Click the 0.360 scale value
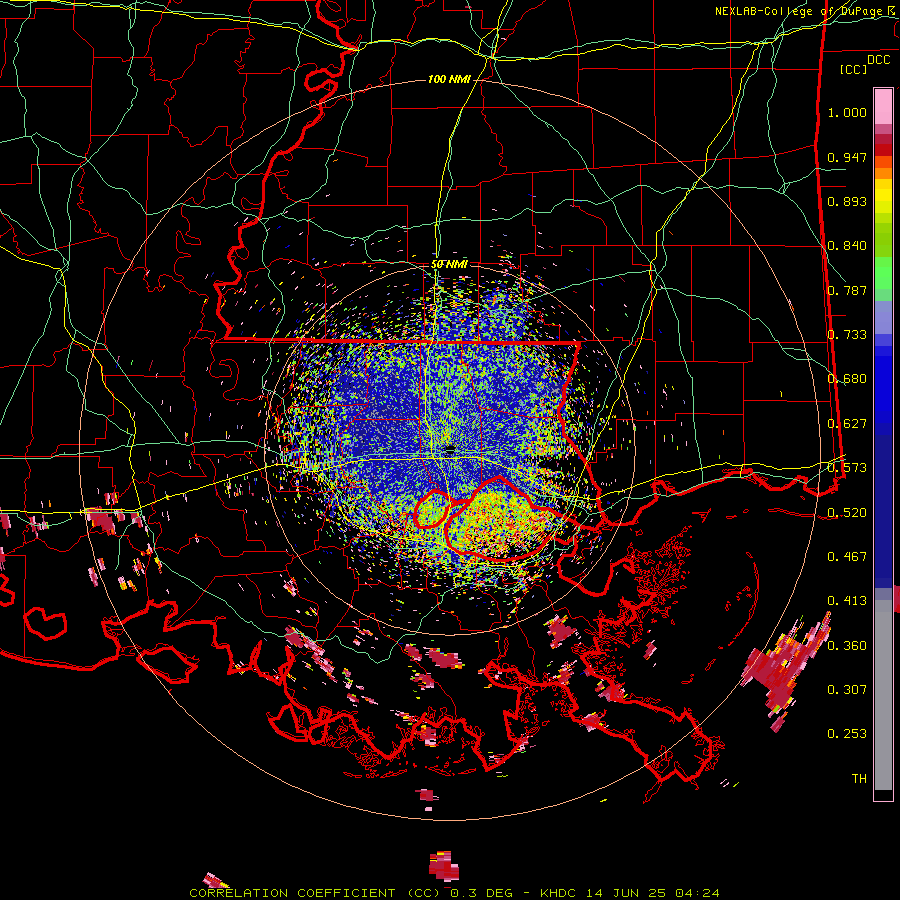Screen dimensions: 900x900 (847, 646)
